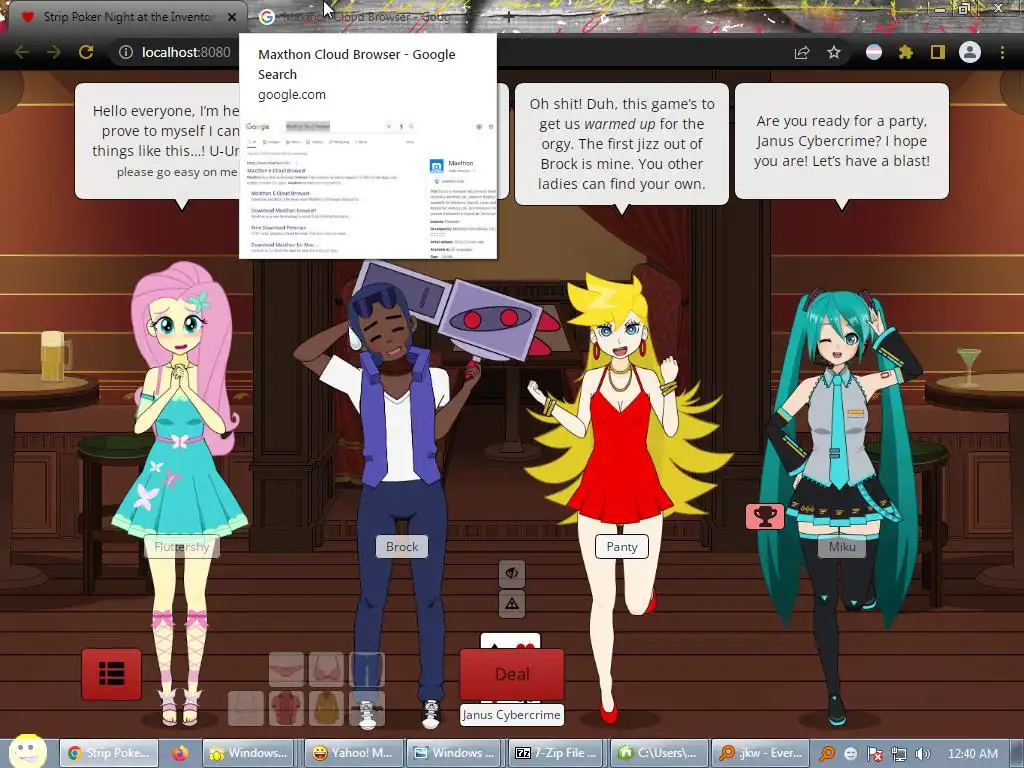Click the network tray icon
Viewport: 1024px width, 768px height.
click(899, 754)
